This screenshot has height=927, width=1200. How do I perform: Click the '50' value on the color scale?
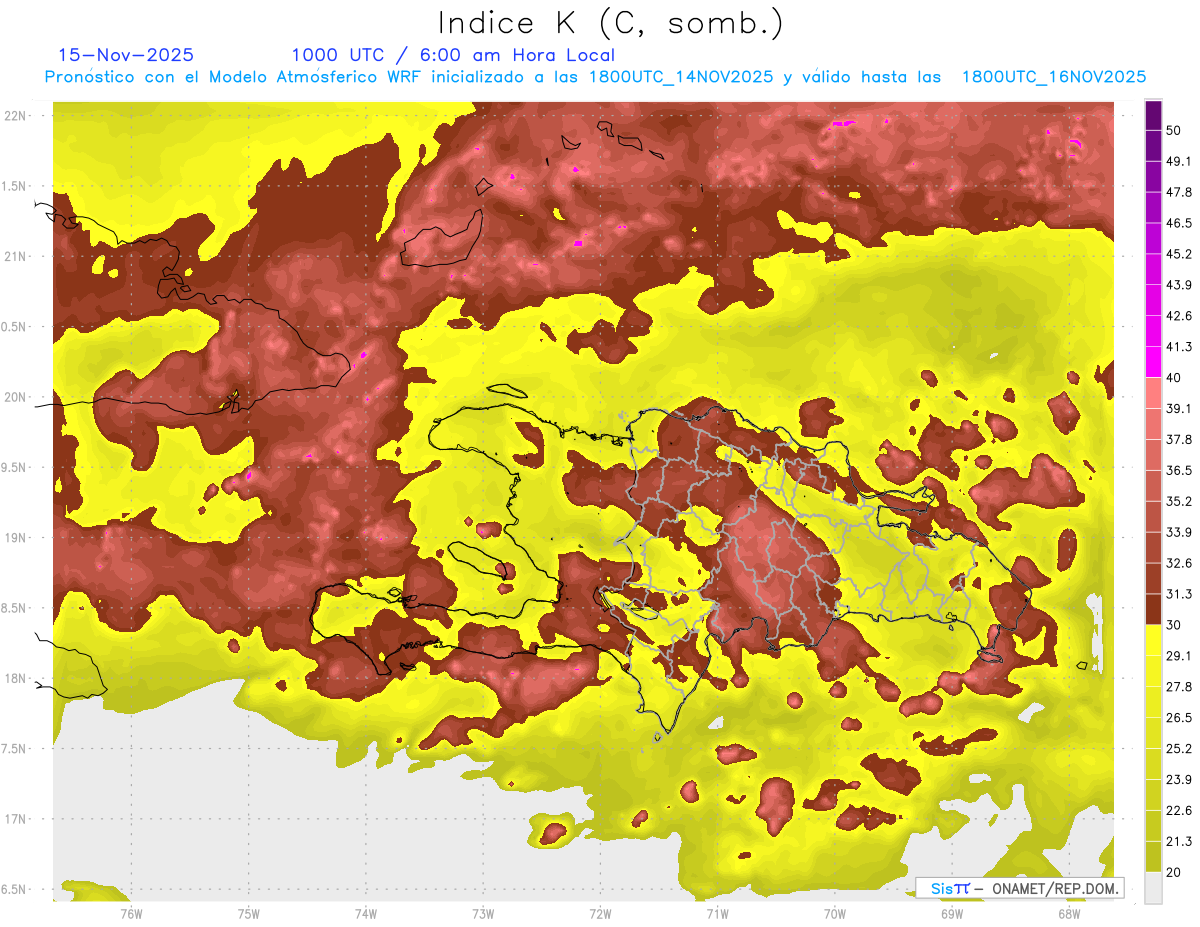(x=1174, y=130)
